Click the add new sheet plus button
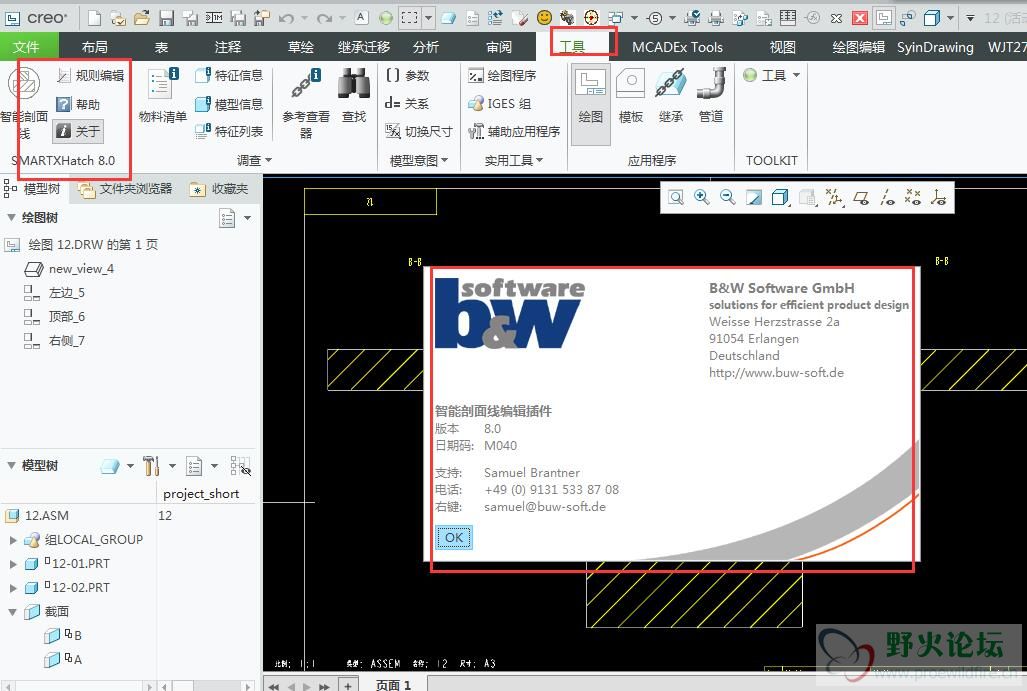 [x=348, y=685]
